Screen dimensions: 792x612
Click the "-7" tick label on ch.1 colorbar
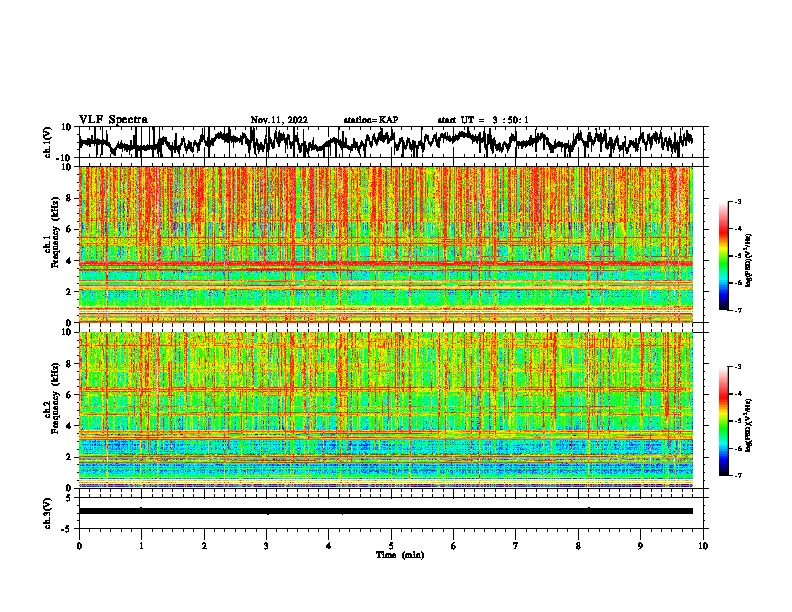(738, 310)
